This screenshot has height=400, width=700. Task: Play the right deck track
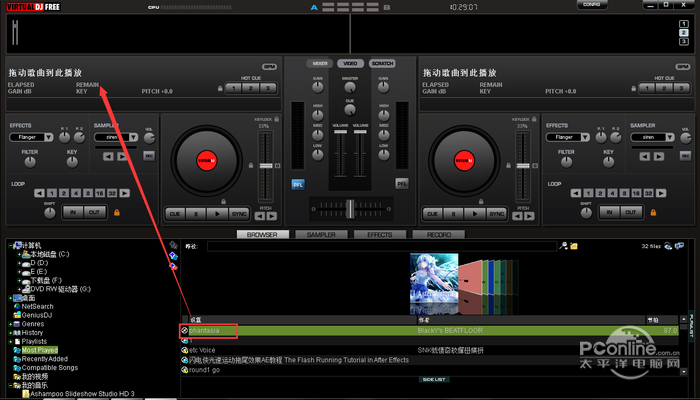coord(475,214)
